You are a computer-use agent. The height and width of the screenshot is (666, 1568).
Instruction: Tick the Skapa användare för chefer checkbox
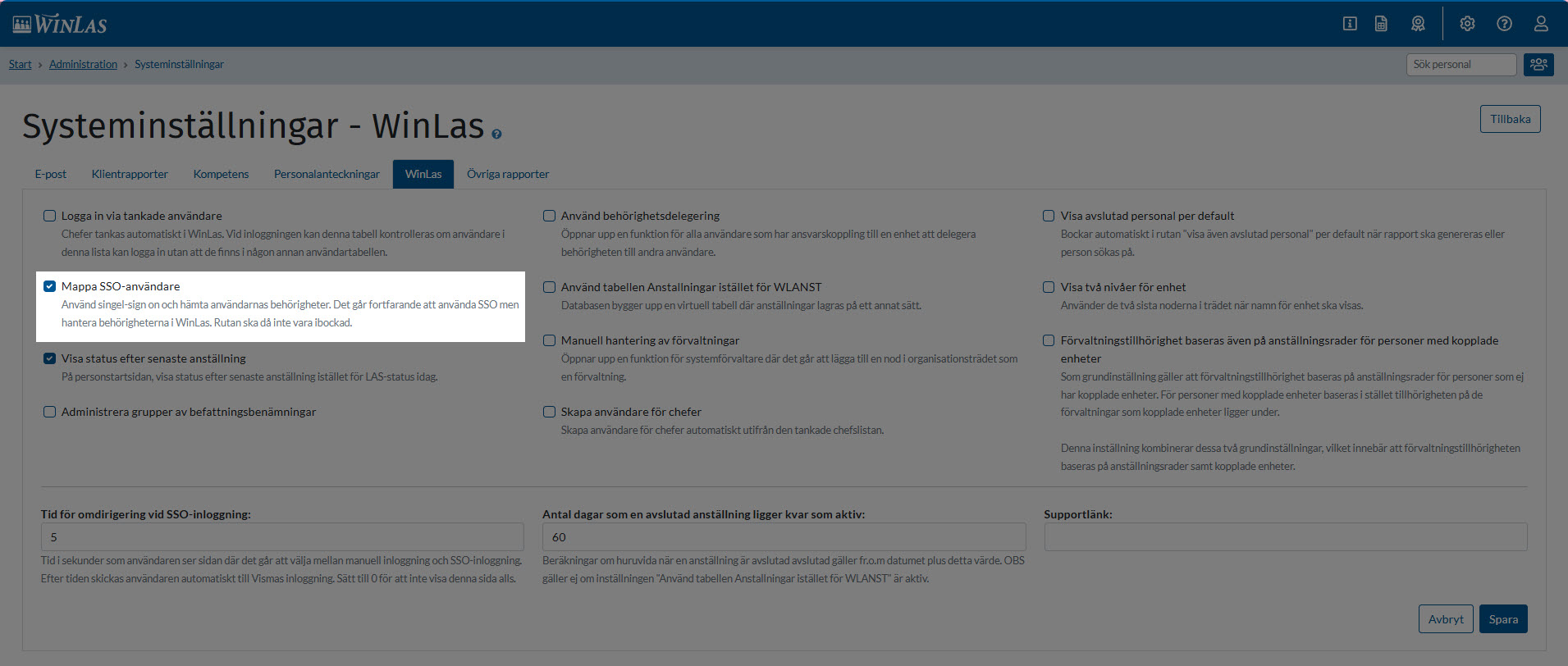click(x=550, y=412)
